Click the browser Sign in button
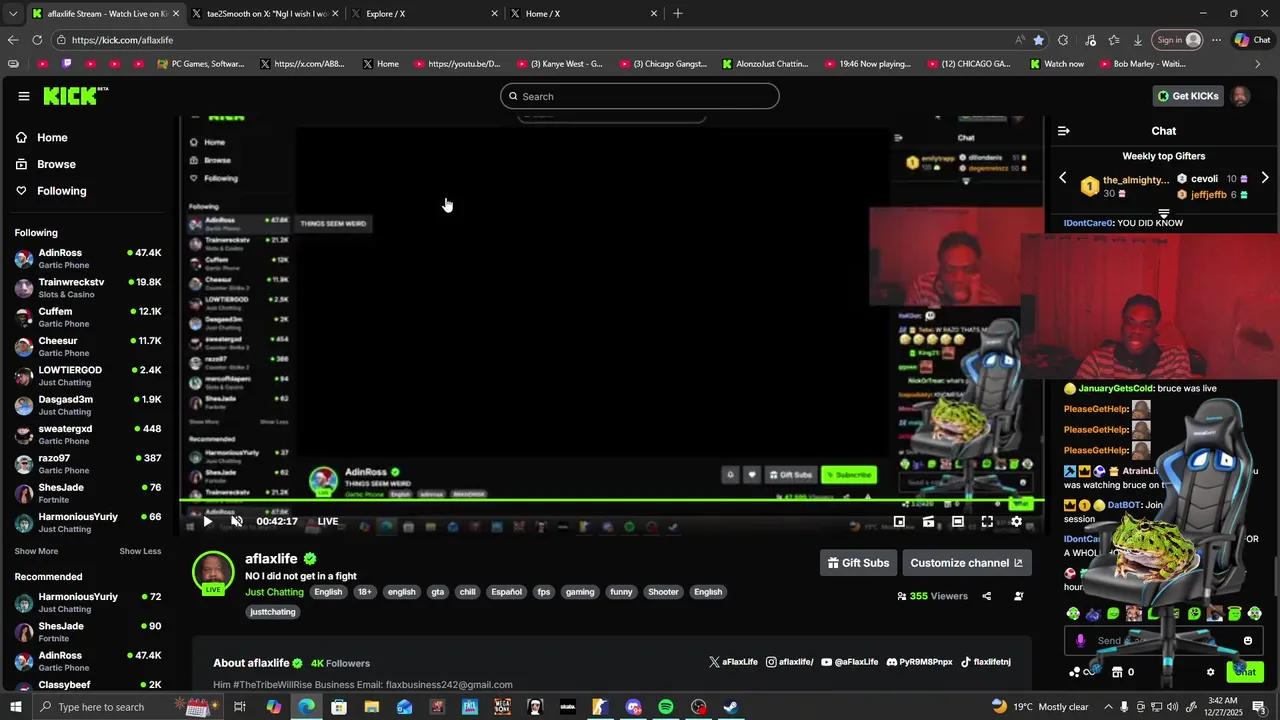1280x720 pixels. [1178, 40]
